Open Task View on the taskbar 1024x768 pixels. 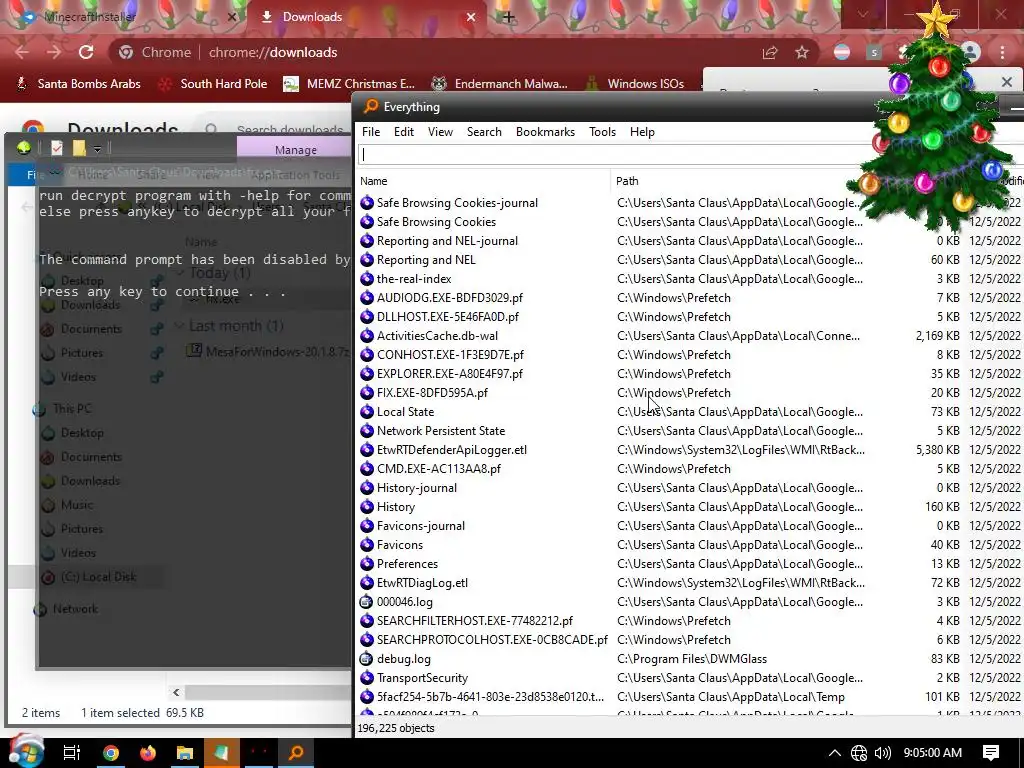coord(71,753)
